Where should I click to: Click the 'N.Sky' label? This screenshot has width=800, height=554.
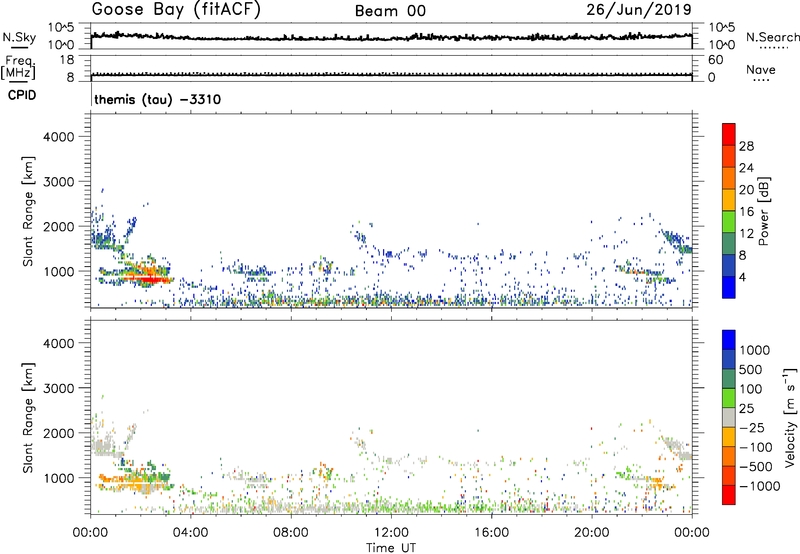point(19,37)
